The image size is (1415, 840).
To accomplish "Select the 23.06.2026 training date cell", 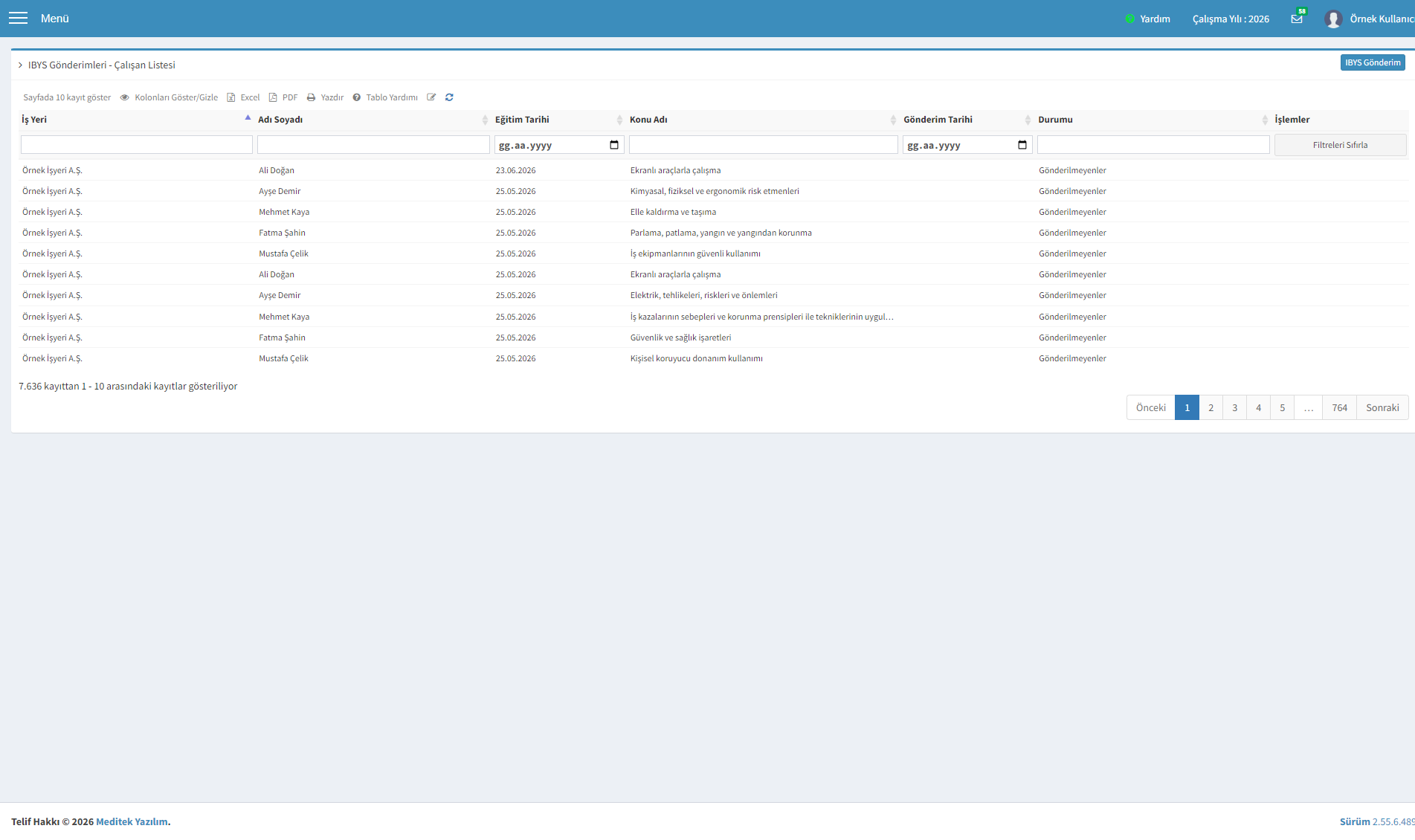I will click(x=516, y=170).
